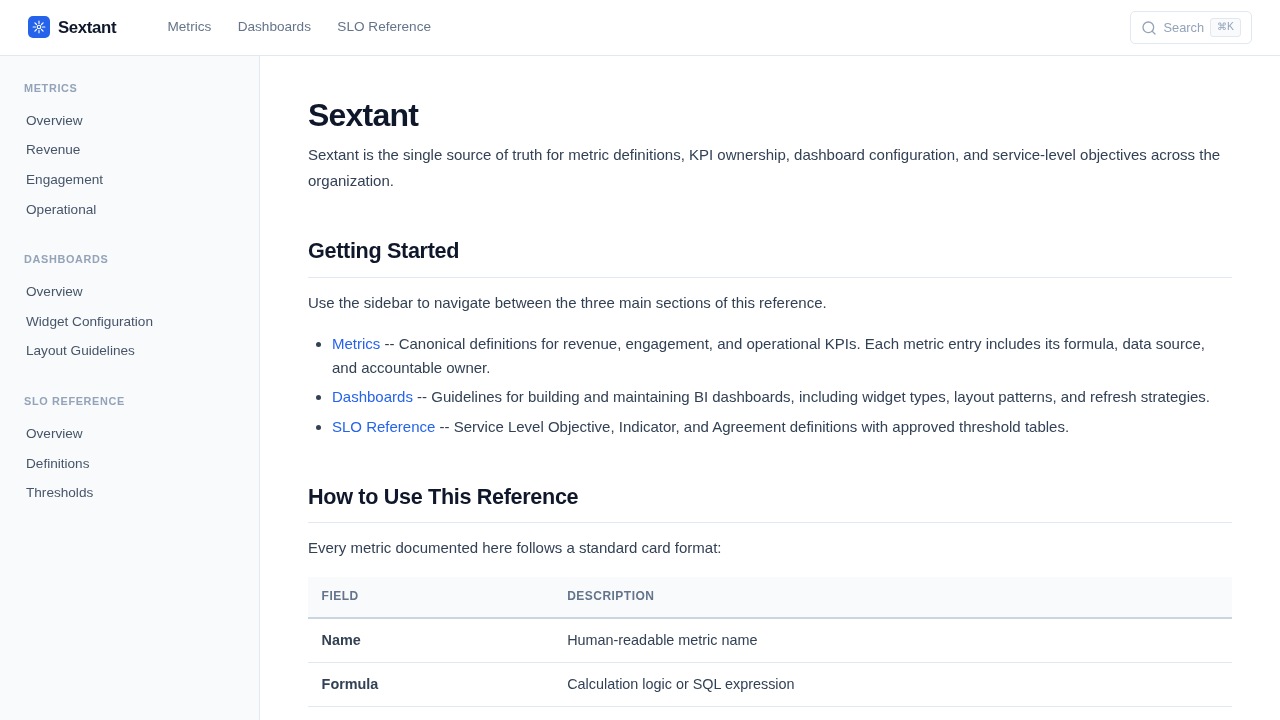This screenshot has height=720, width=1280.
Task: Follow the Metrics link in Getting Started
Action: click(356, 344)
